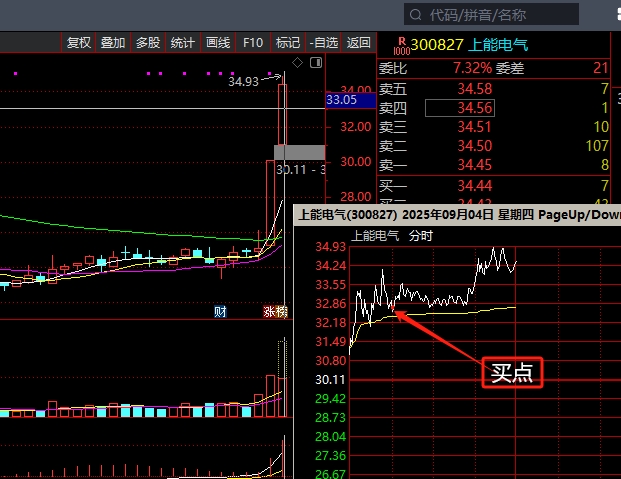
Task: Click the 34.93 high price annotation
Action: [x=243, y=82]
